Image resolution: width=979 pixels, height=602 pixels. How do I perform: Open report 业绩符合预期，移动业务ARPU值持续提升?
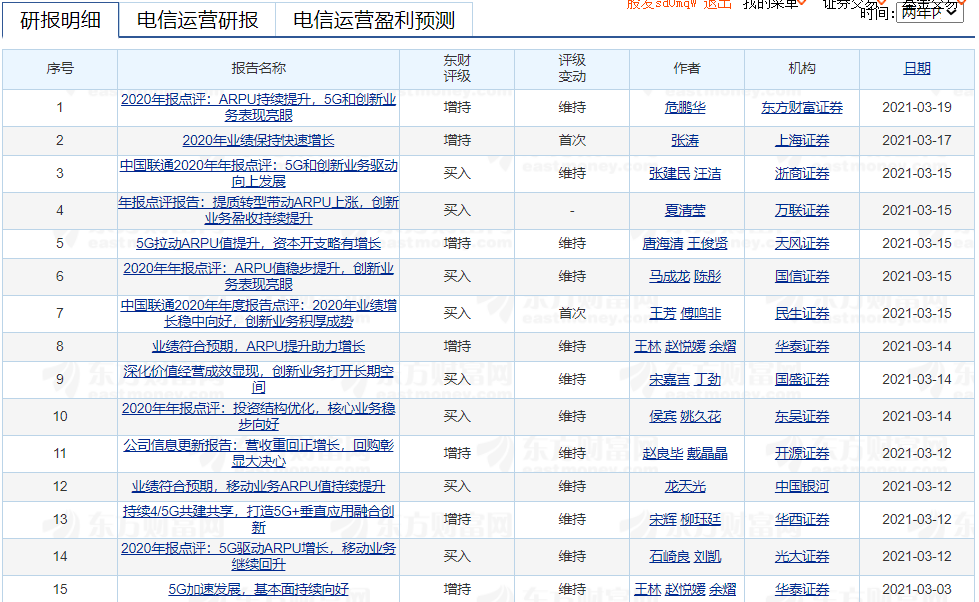tap(258, 486)
